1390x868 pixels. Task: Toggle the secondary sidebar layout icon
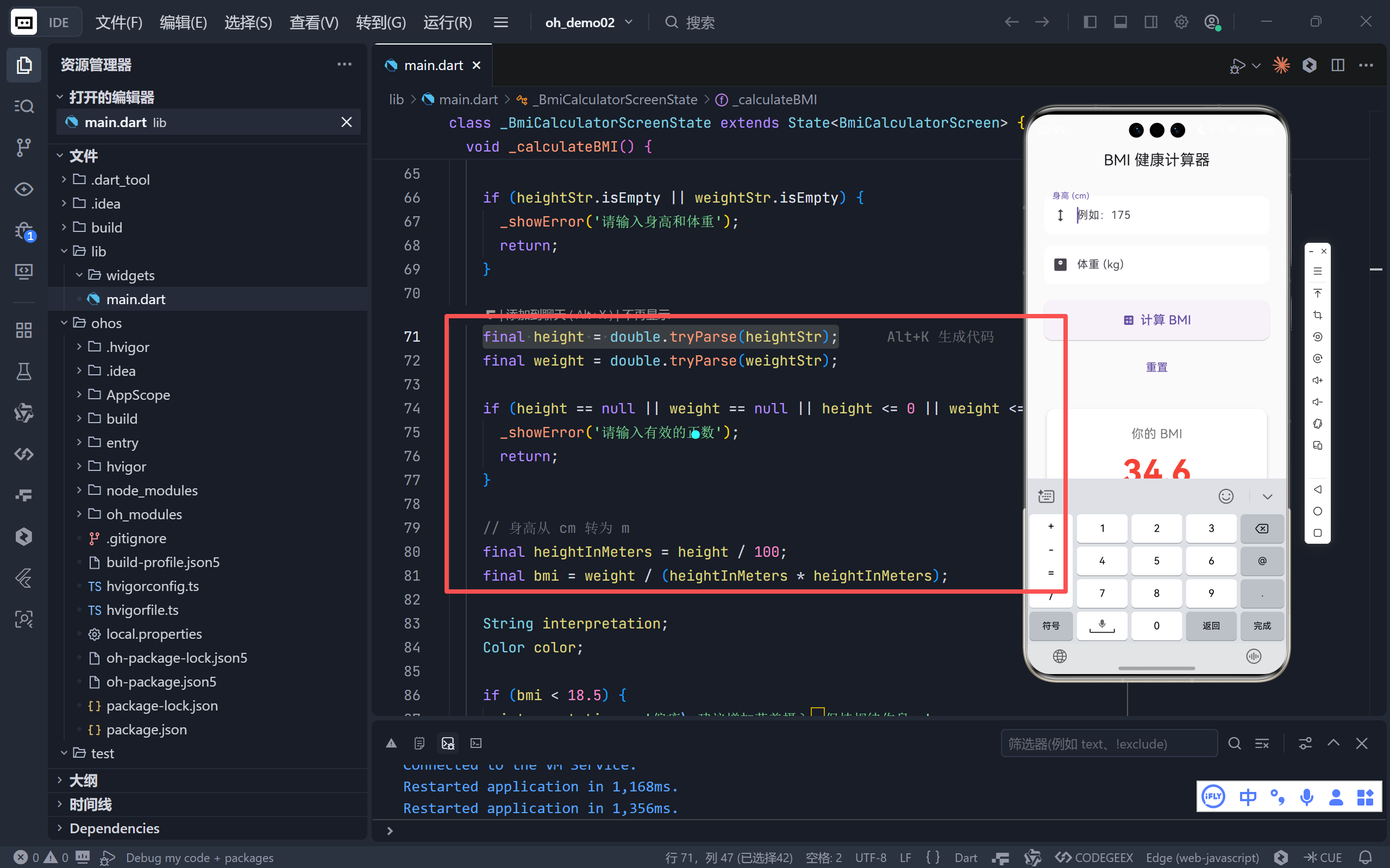pos(1150,22)
